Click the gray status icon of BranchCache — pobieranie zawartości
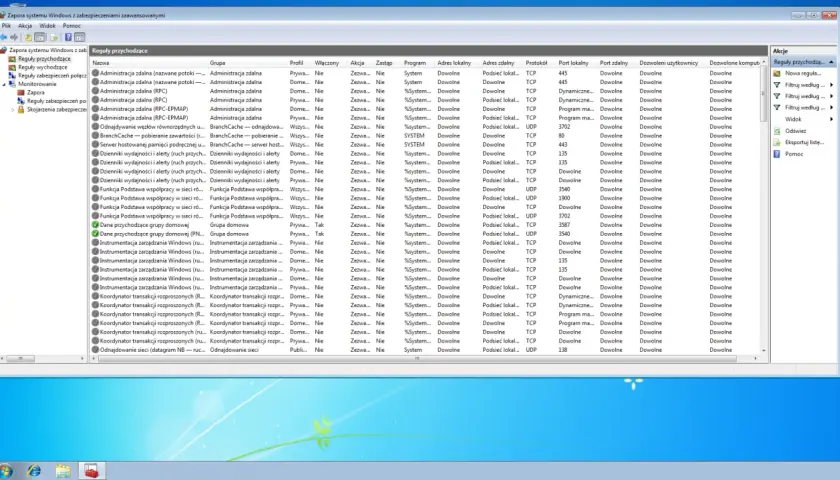The width and height of the screenshot is (840, 480). (x=95, y=136)
